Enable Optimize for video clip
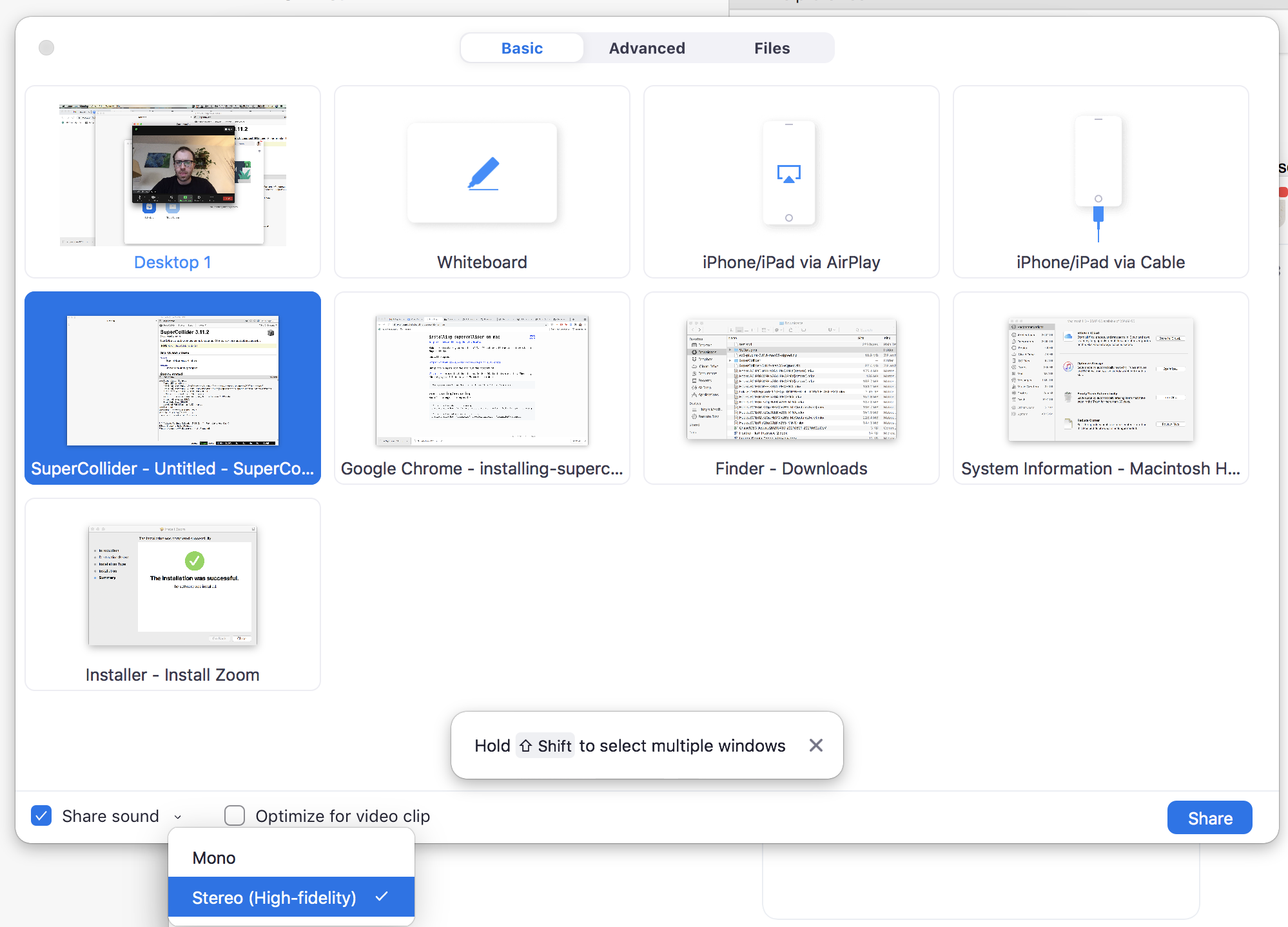Viewport: 1288px width, 927px height. pos(235,815)
